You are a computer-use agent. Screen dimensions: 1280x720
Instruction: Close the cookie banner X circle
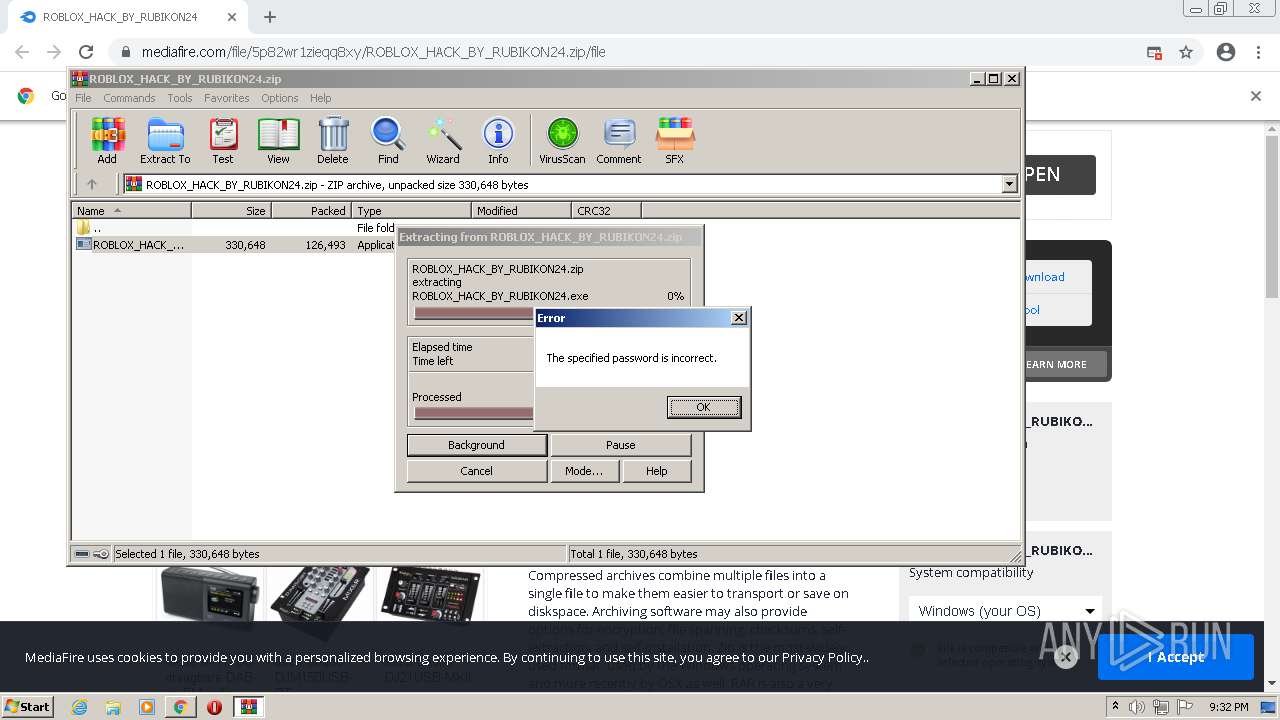point(1066,657)
